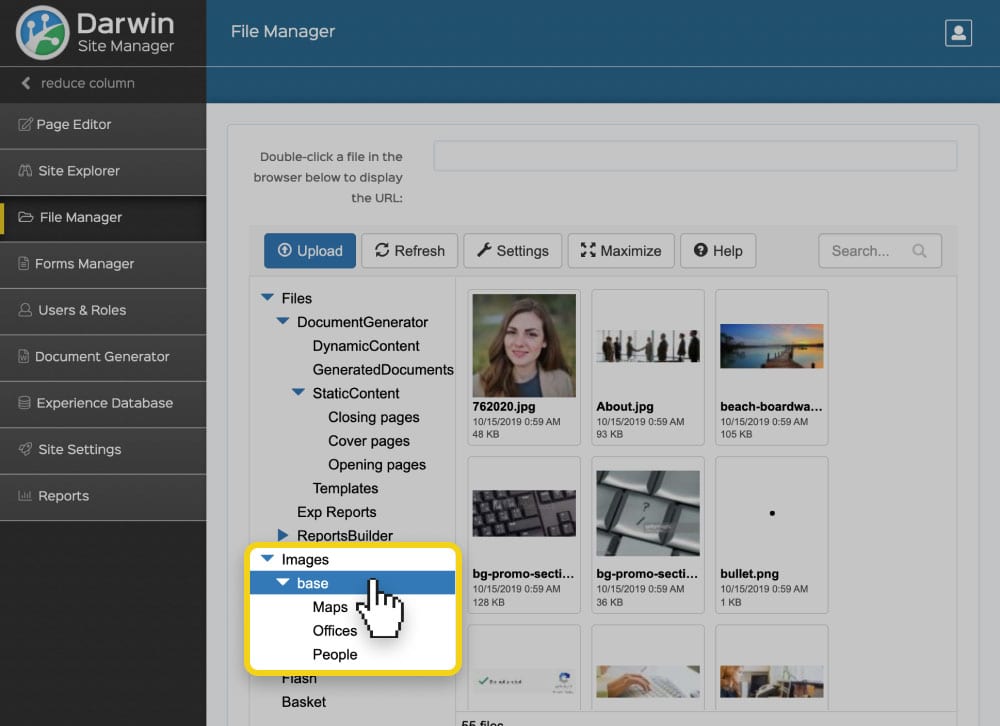Screen dimensions: 1000x726
Task: Click the Site Settings icon
Action: (x=25, y=449)
